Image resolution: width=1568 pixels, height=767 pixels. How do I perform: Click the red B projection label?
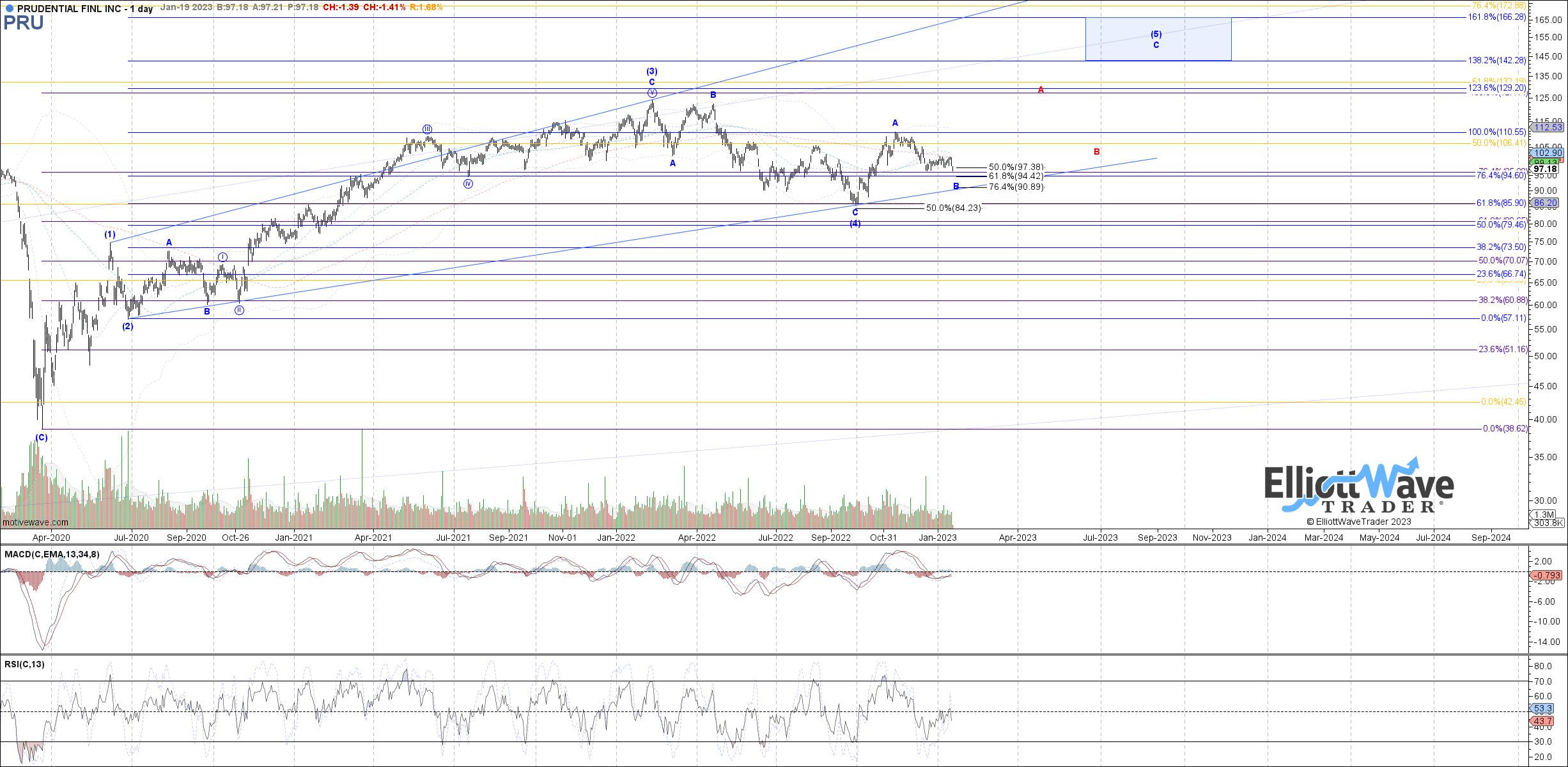coord(1096,152)
